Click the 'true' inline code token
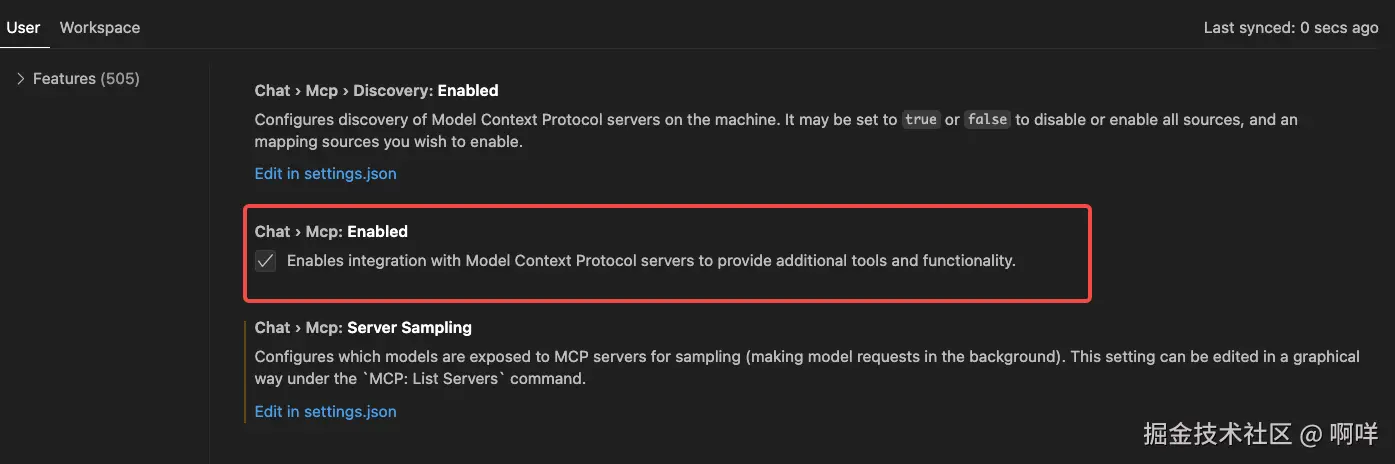1395x464 pixels. [920, 119]
